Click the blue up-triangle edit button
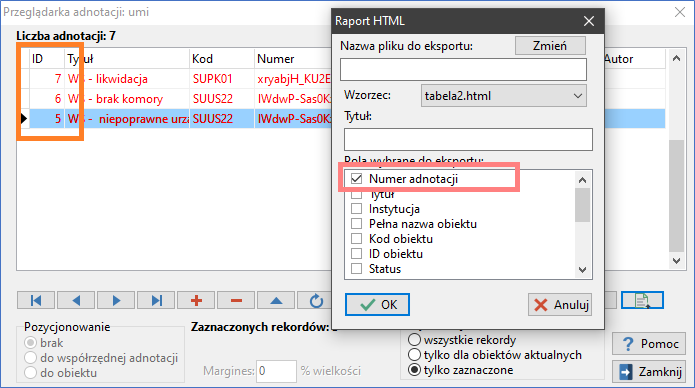 pos(276,300)
